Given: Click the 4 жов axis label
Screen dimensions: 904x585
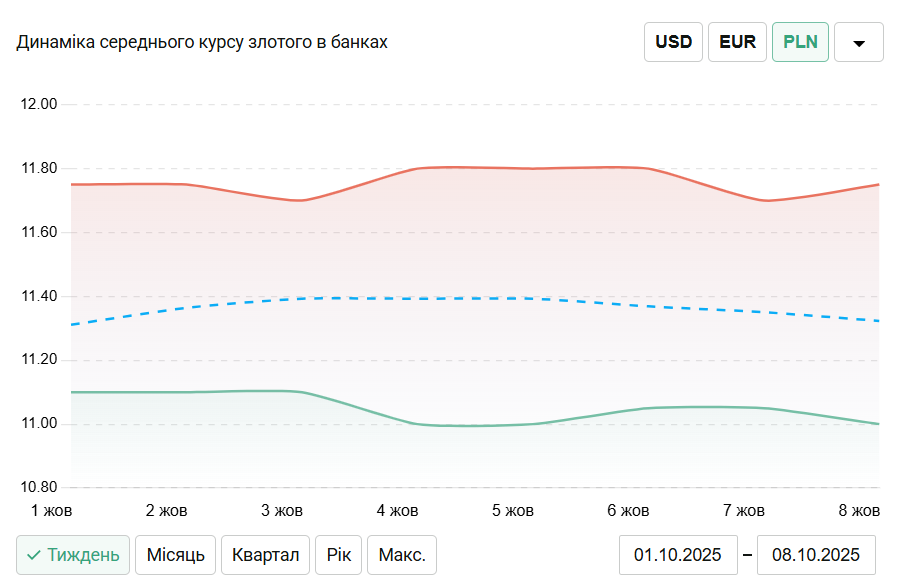Looking at the screenshot, I should pyautogui.click(x=397, y=511).
